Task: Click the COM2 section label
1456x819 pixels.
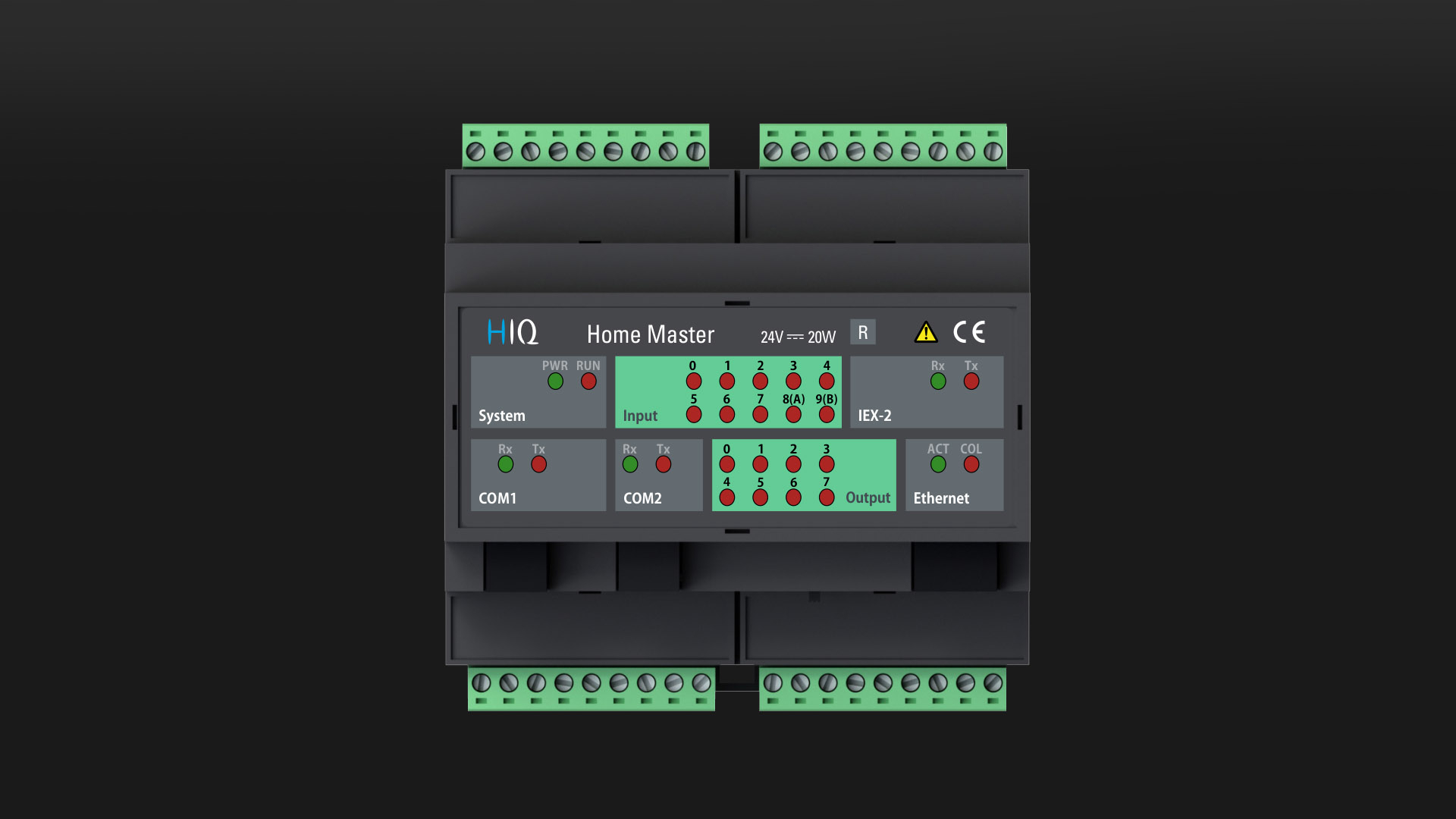Action: click(642, 498)
